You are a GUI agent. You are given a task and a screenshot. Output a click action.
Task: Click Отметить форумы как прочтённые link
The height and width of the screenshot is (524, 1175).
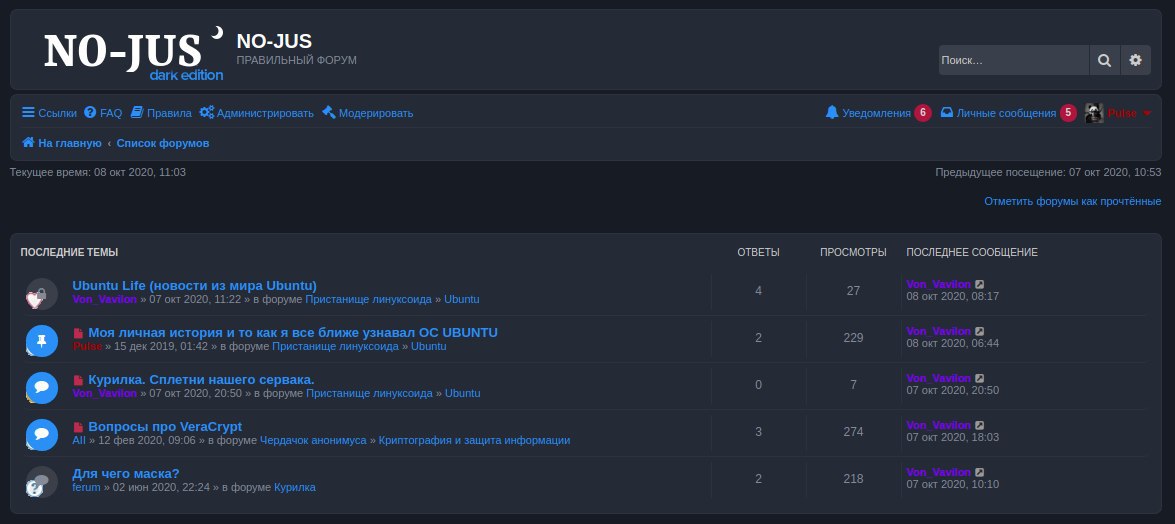1072,201
